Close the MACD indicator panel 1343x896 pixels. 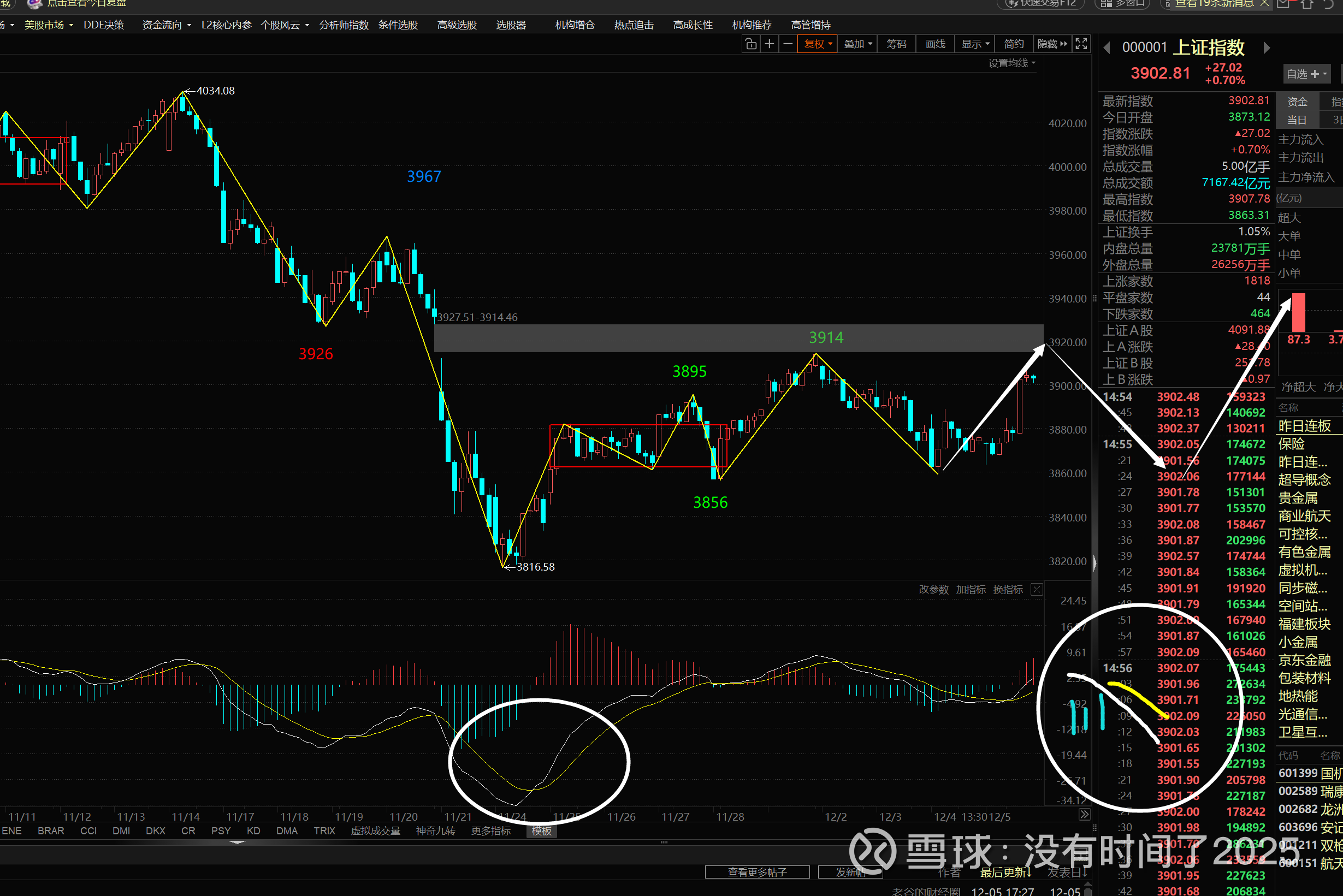point(1037,589)
